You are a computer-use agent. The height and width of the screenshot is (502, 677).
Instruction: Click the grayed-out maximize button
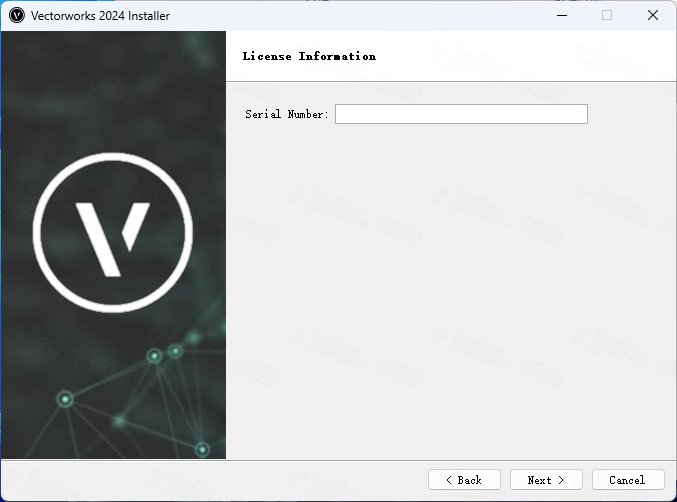tap(606, 16)
